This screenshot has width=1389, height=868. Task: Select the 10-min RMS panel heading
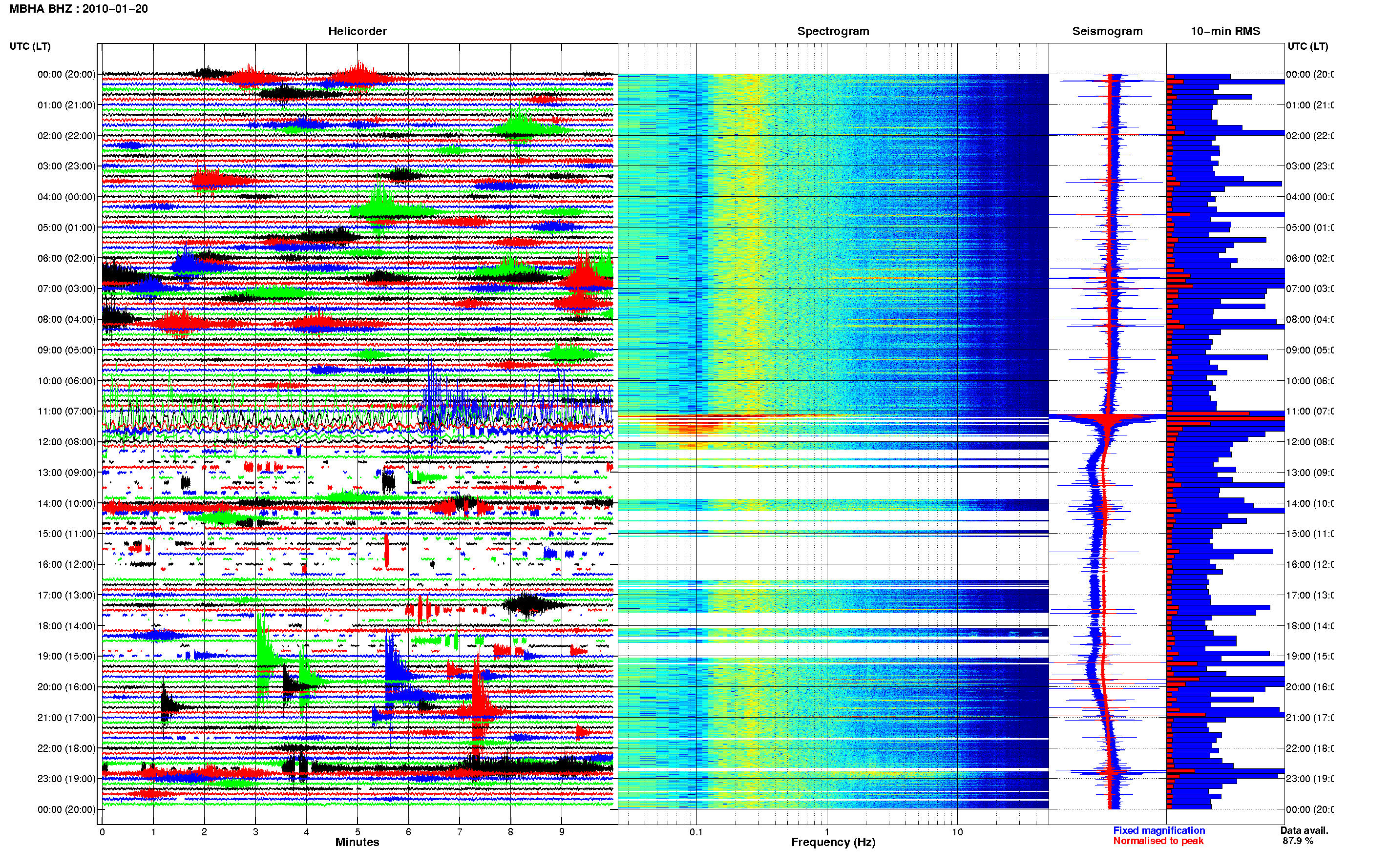click(x=1225, y=31)
